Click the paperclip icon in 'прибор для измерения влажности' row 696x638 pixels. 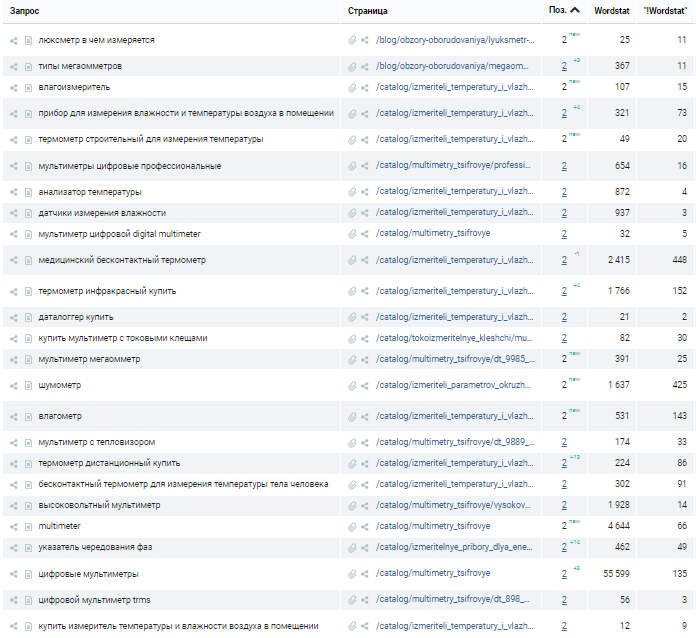(352, 114)
